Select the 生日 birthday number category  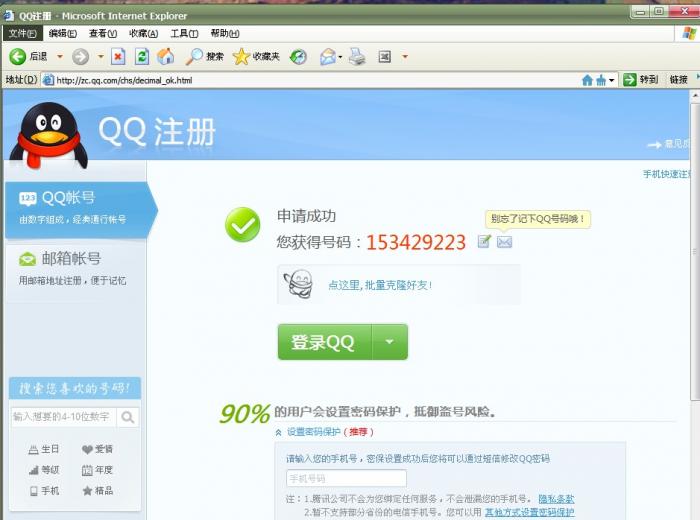[44, 449]
